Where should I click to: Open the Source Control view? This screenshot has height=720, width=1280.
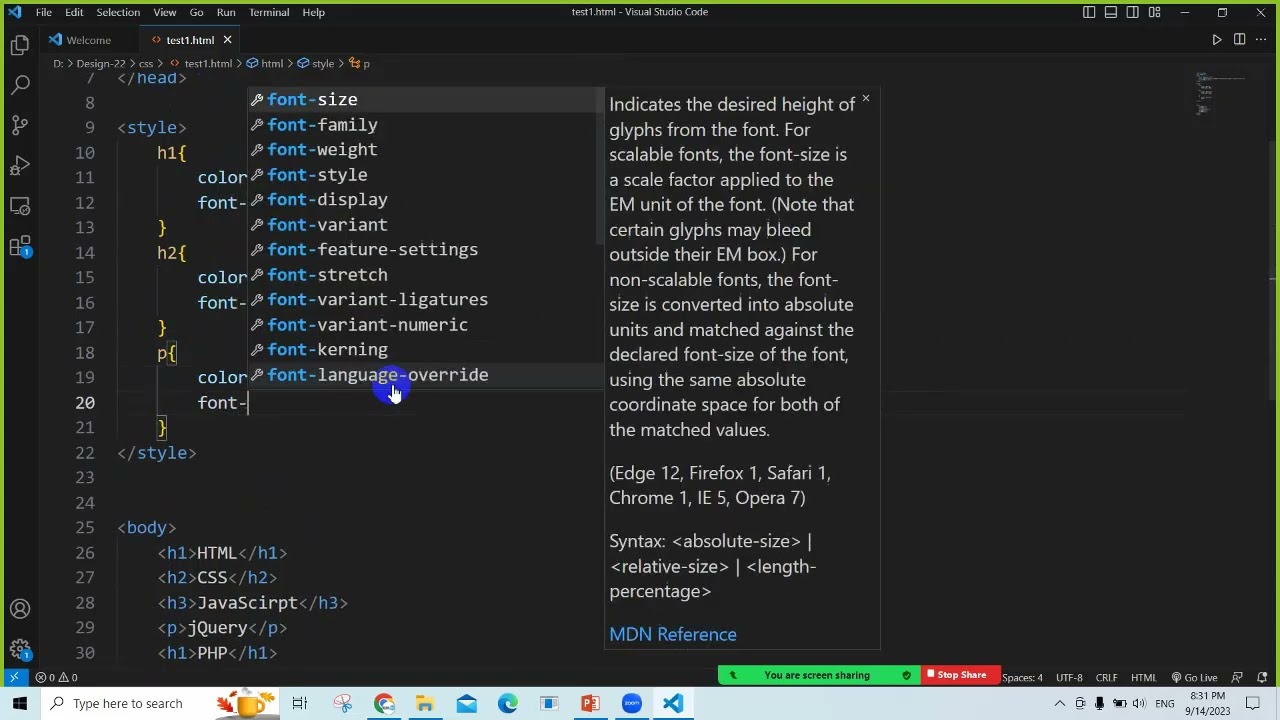pyautogui.click(x=20, y=125)
